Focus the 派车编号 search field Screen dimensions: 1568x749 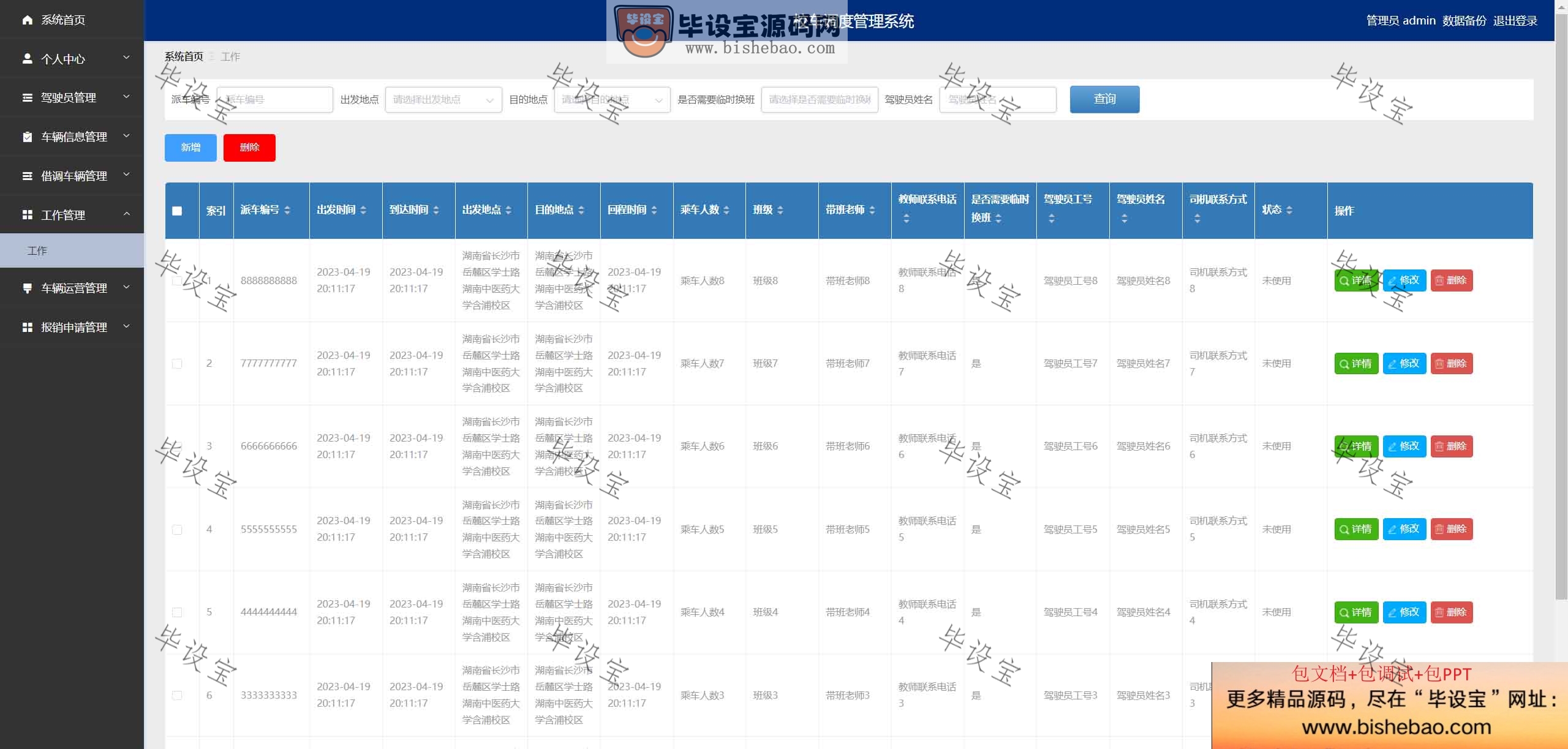pos(274,100)
